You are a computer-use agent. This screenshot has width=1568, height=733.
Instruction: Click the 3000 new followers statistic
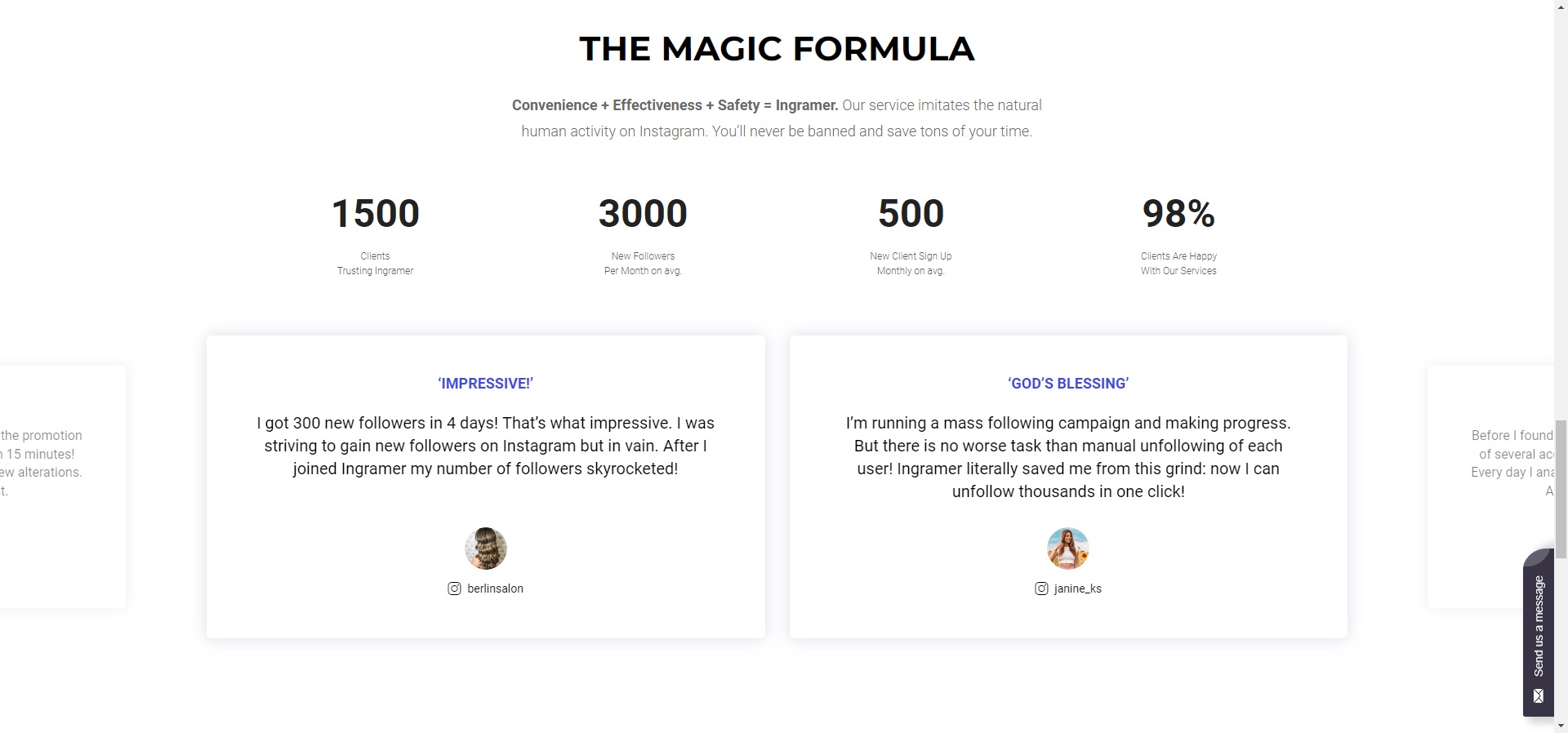pos(643,214)
